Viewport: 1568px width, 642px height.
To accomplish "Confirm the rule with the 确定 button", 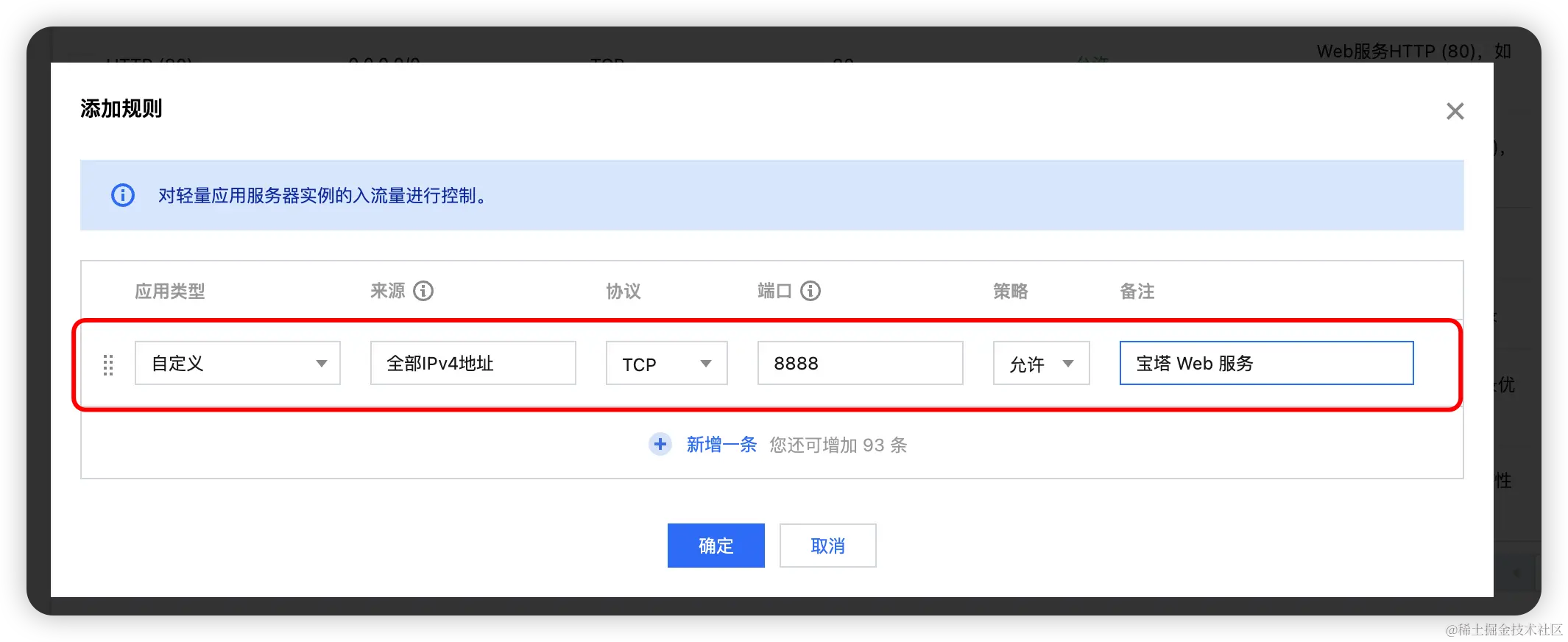I will 716,546.
